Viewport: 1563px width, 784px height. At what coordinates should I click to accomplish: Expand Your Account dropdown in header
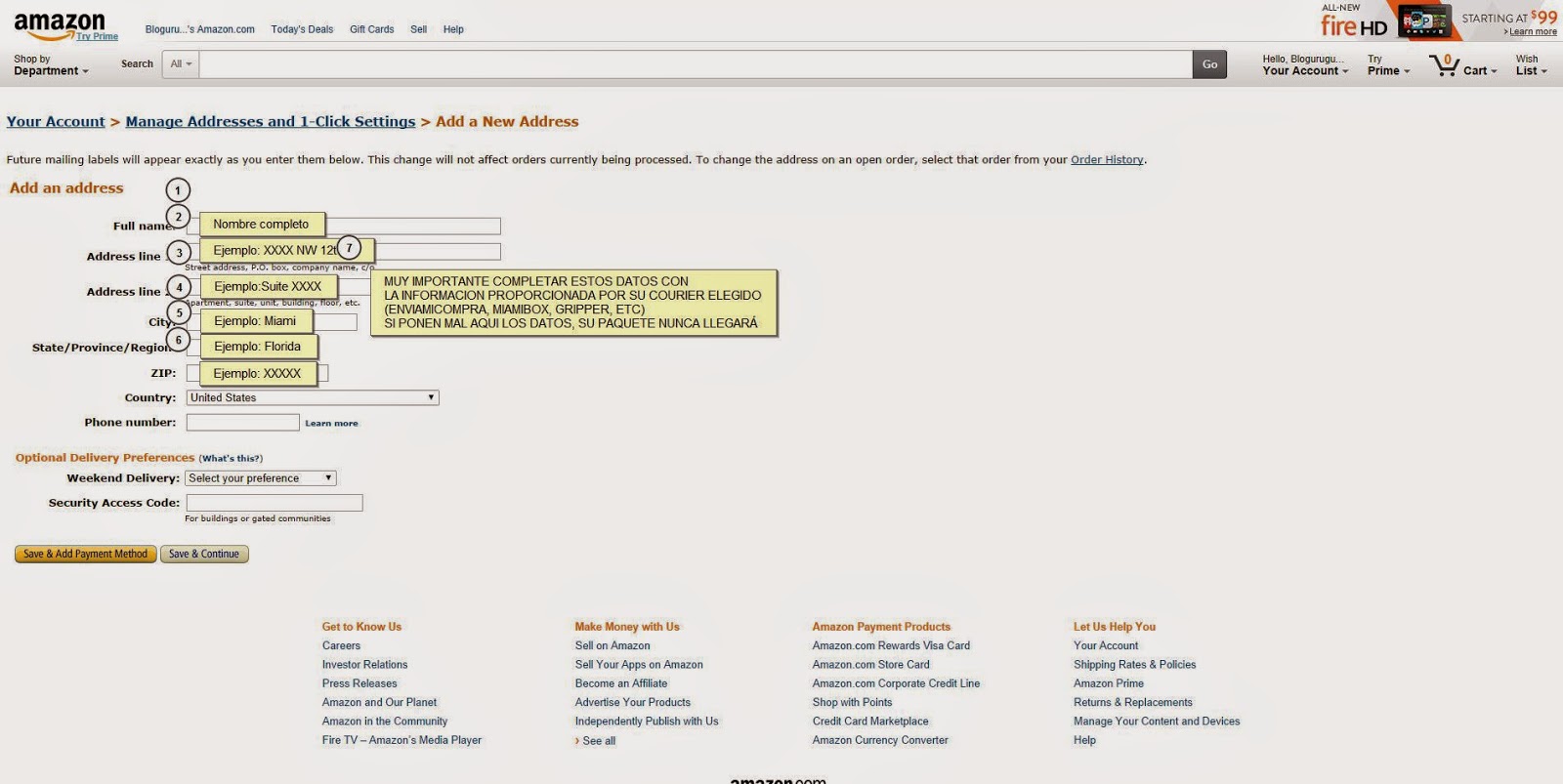pos(1305,65)
